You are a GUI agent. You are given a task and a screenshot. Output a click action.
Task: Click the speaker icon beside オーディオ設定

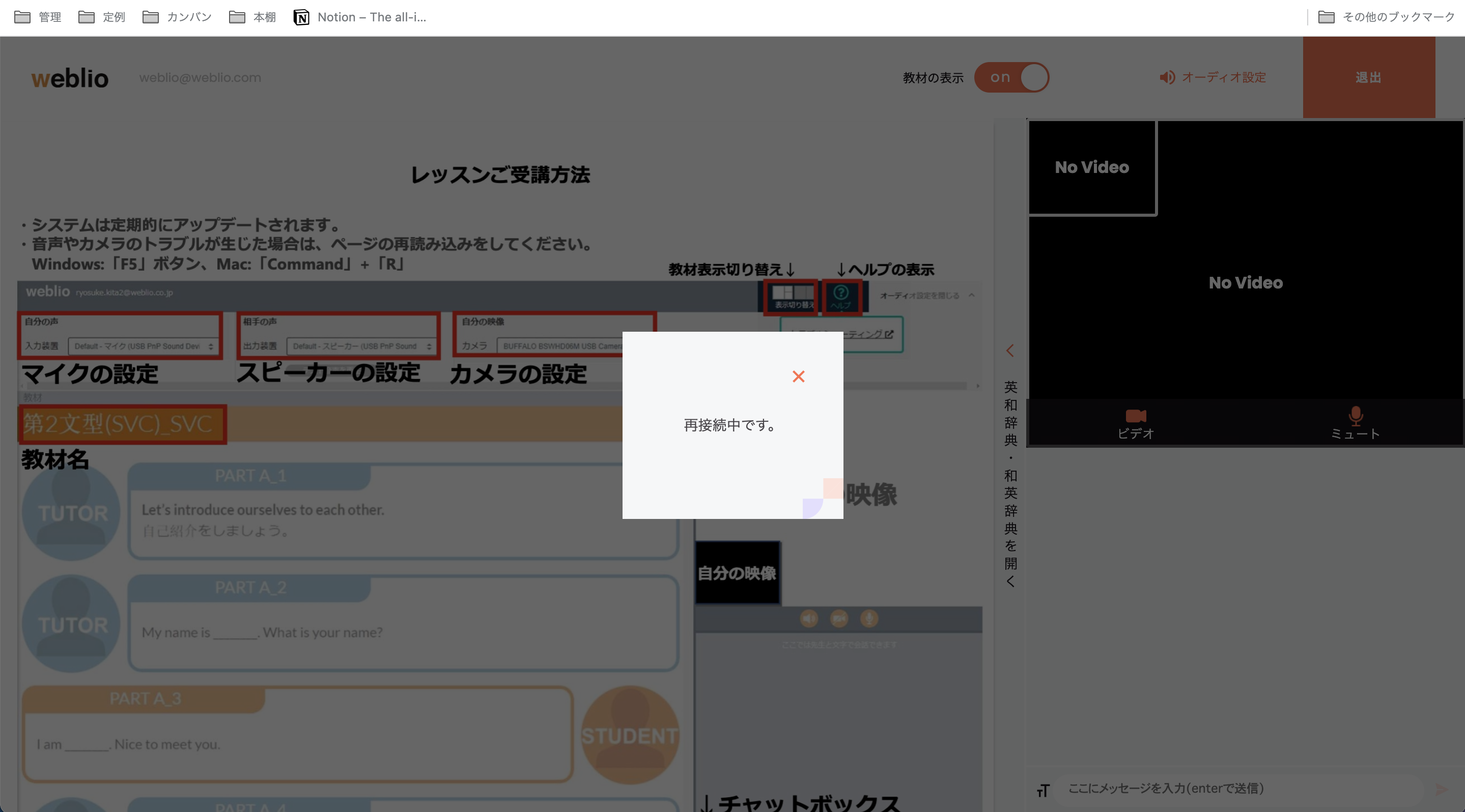tap(1167, 77)
